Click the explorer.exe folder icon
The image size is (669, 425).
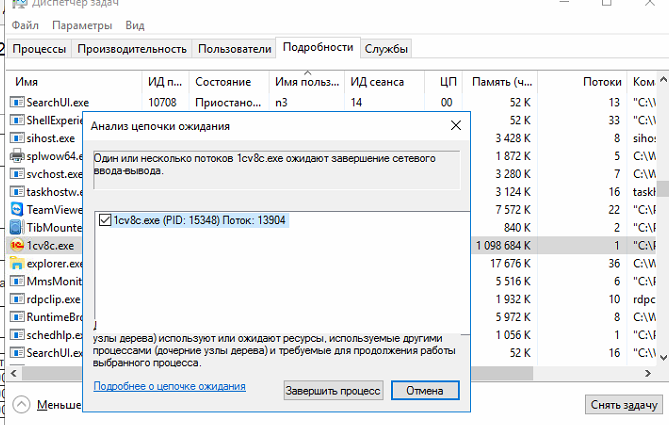pyautogui.click(x=17, y=263)
